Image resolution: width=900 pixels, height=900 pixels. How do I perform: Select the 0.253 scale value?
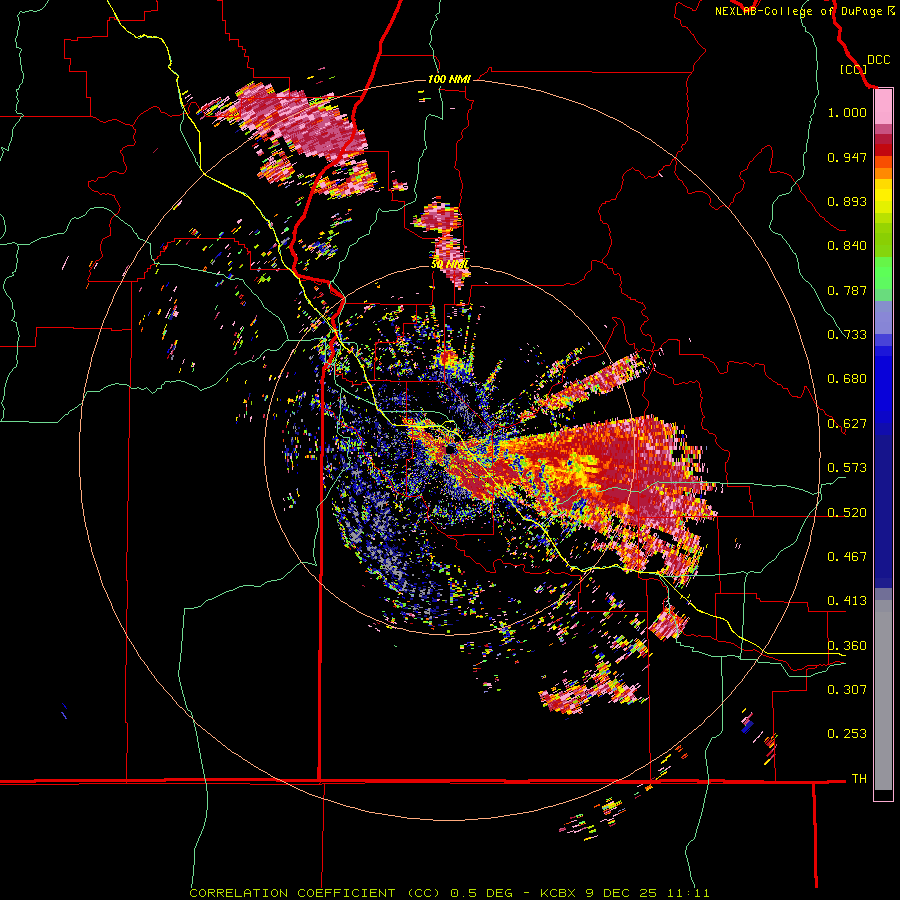click(x=847, y=734)
